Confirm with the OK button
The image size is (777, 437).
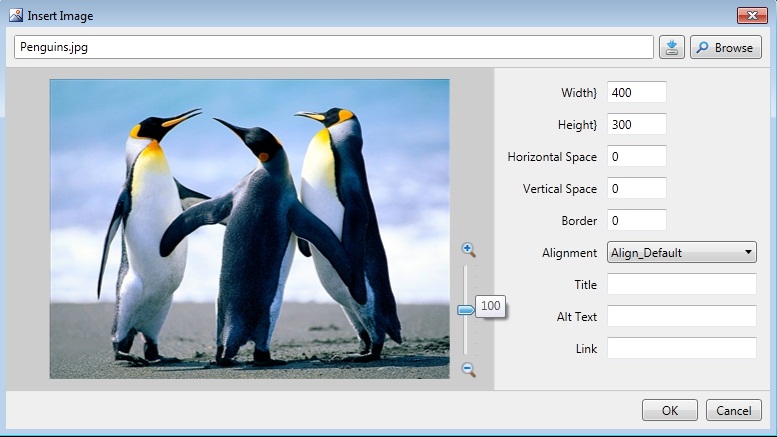coord(669,410)
